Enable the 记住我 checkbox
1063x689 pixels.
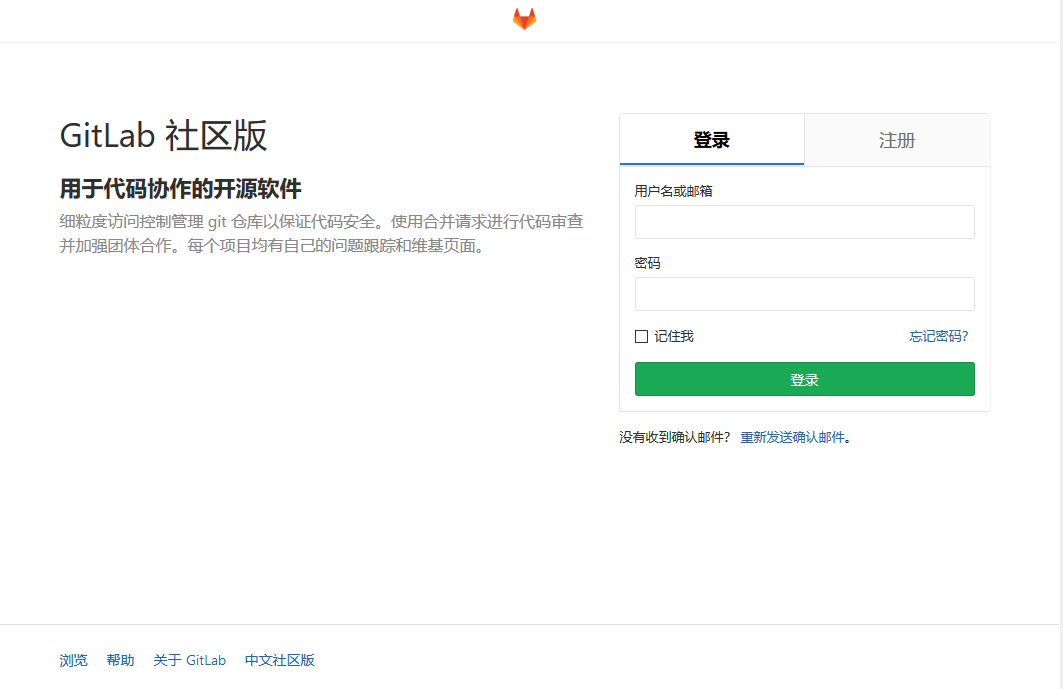pyautogui.click(x=641, y=336)
